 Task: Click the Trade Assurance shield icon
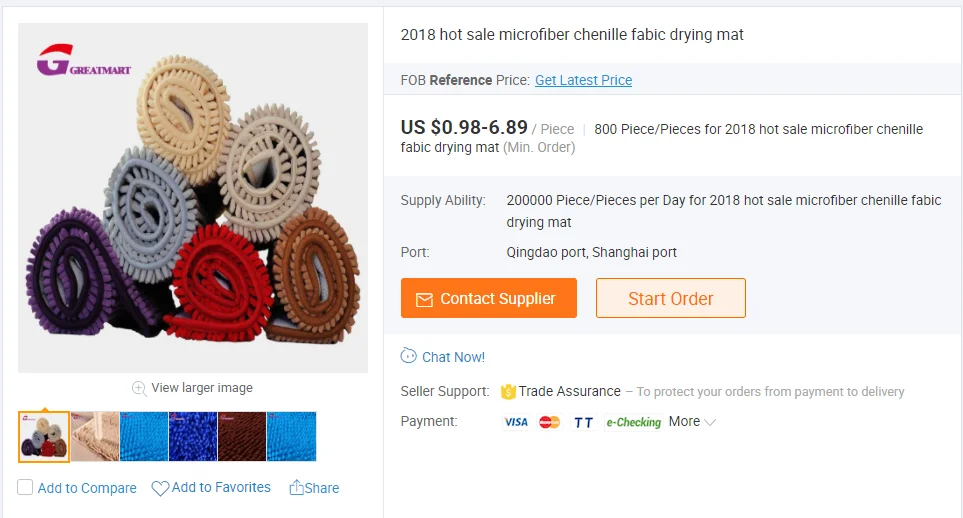[508, 391]
